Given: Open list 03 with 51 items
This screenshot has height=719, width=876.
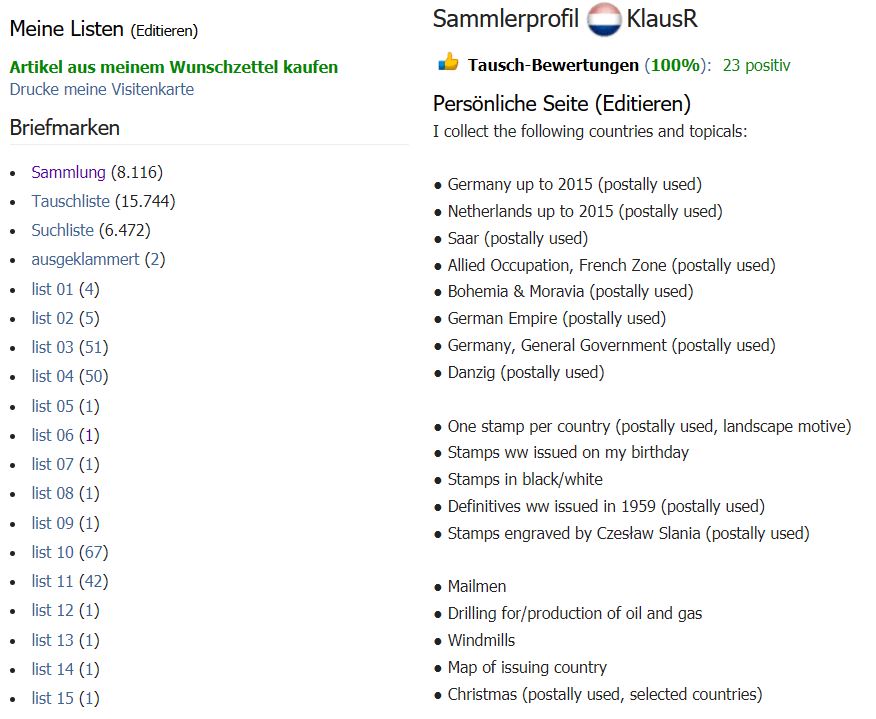Looking at the screenshot, I should click(x=53, y=347).
